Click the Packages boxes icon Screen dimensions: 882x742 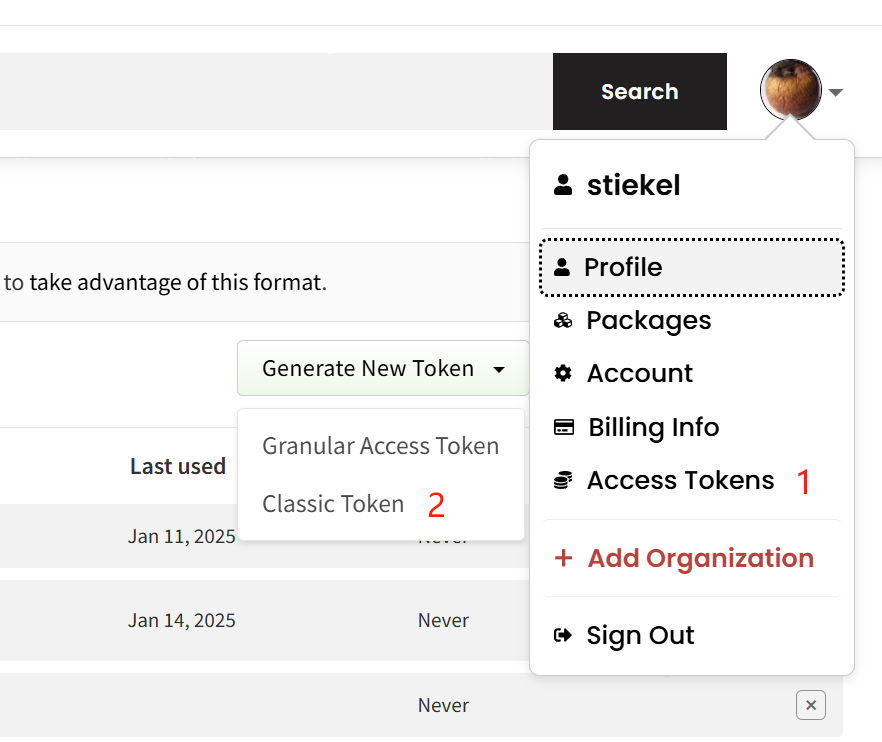click(x=562, y=321)
